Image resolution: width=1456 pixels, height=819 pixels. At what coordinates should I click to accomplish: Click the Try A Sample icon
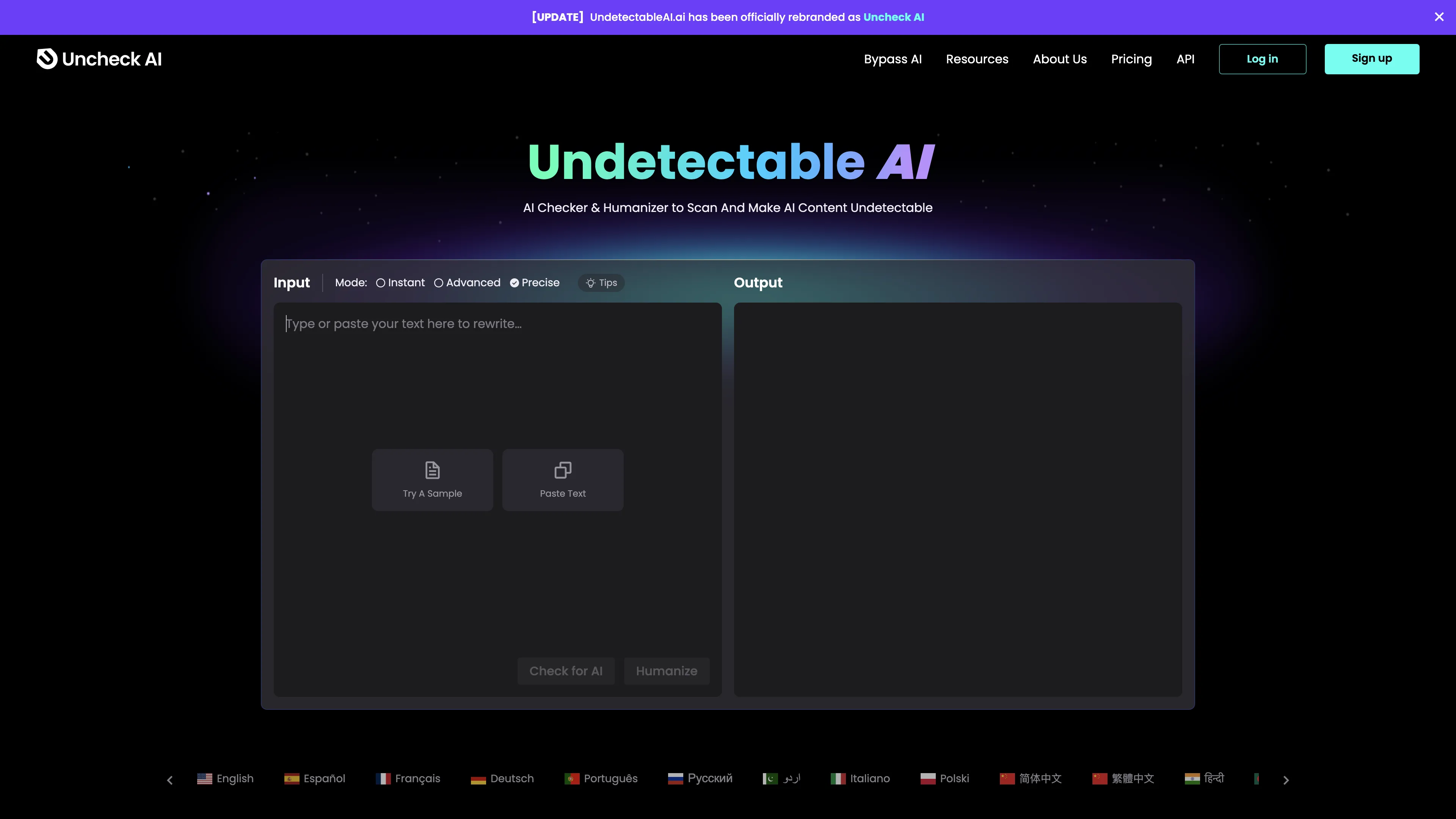(x=432, y=470)
